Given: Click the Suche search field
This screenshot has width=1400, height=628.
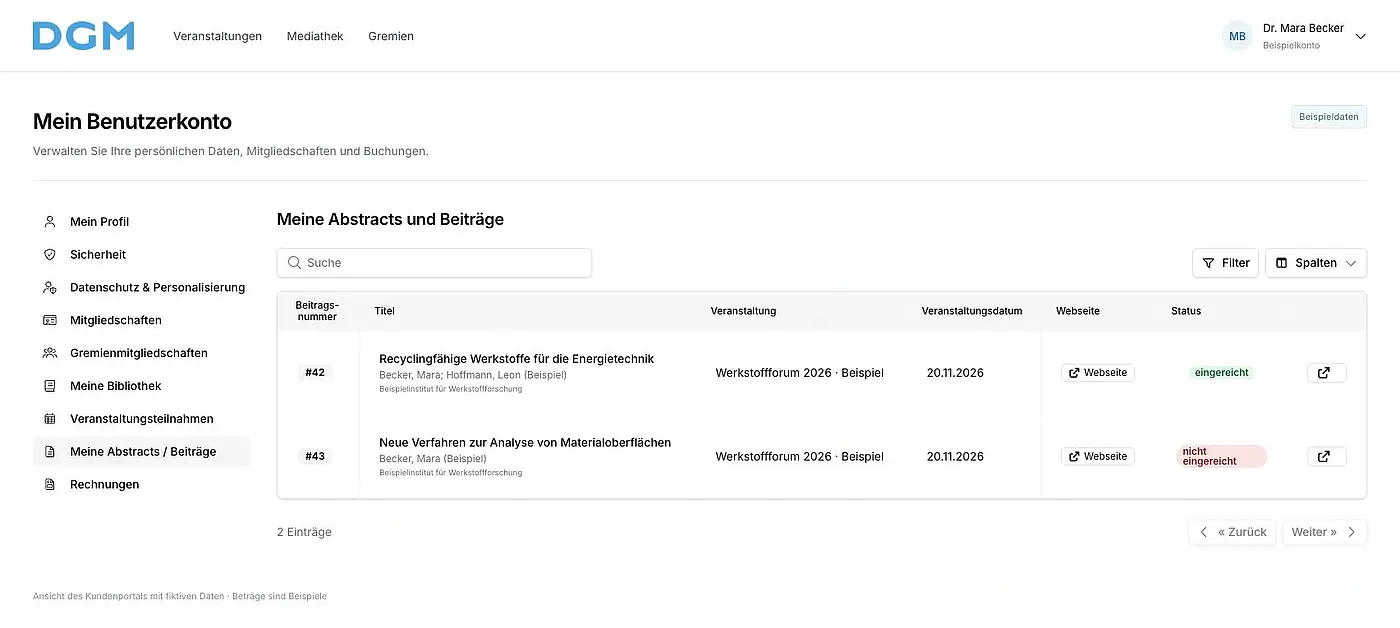Looking at the screenshot, I should click(x=434, y=263).
